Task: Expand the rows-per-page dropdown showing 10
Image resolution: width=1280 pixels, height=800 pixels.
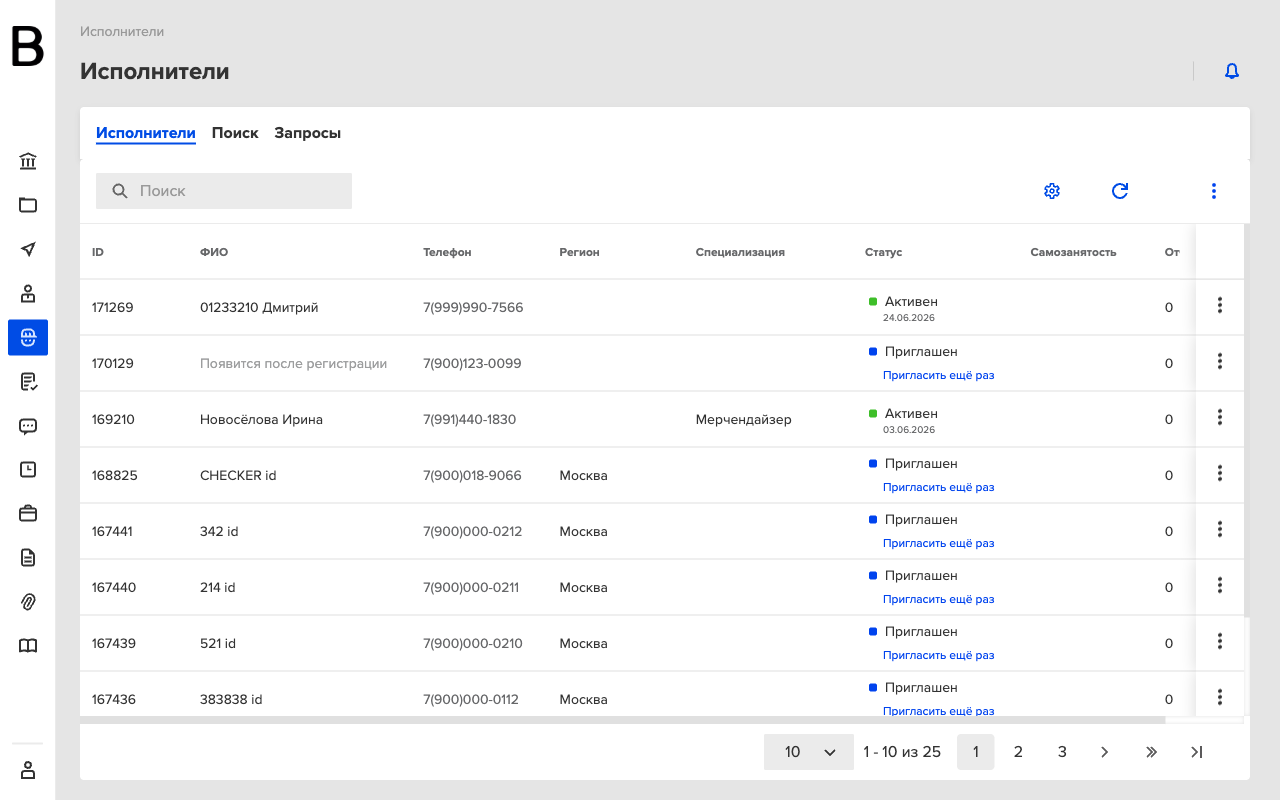Action: [x=809, y=752]
